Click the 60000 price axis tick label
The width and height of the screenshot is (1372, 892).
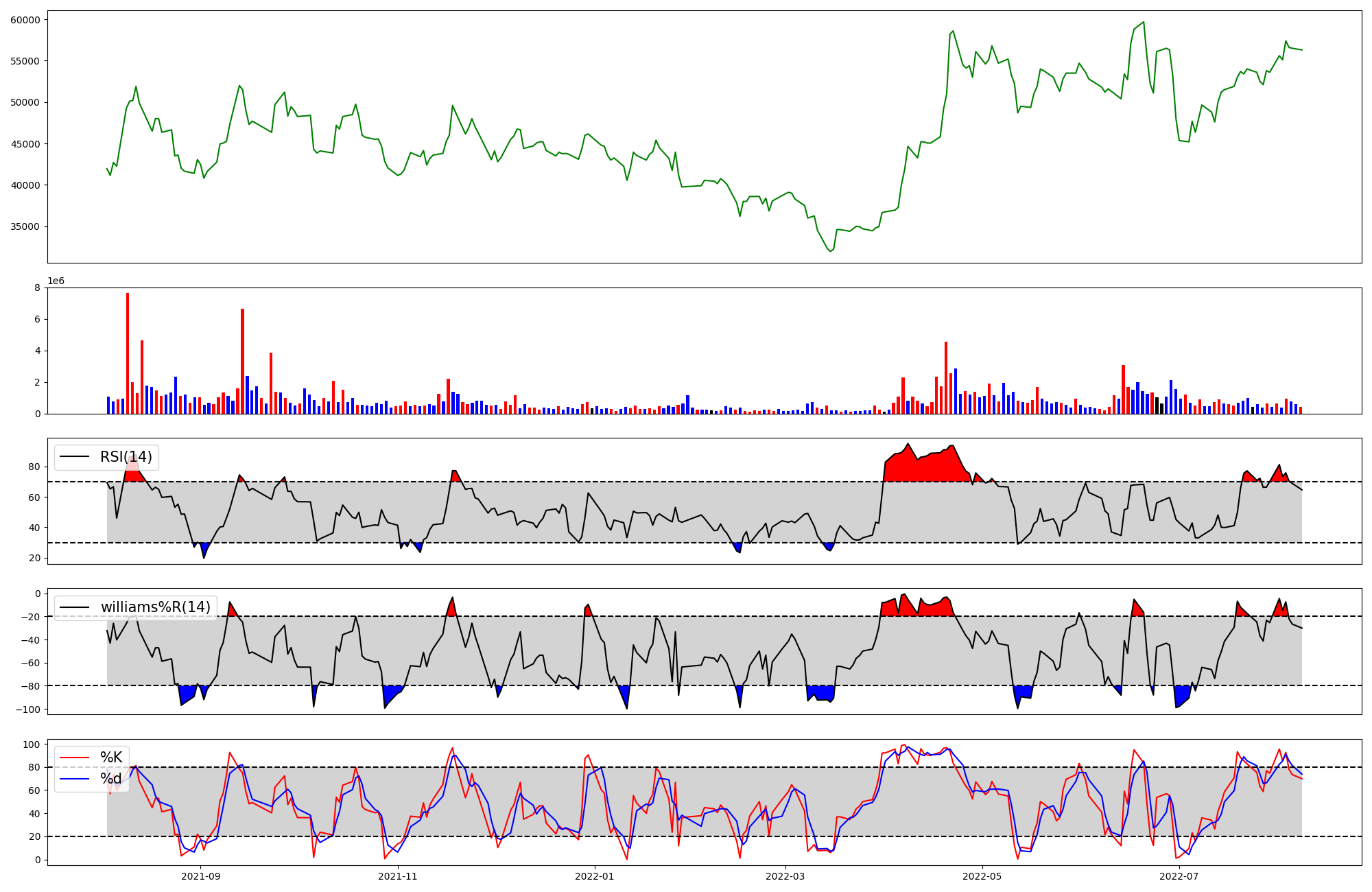[25, 20]
